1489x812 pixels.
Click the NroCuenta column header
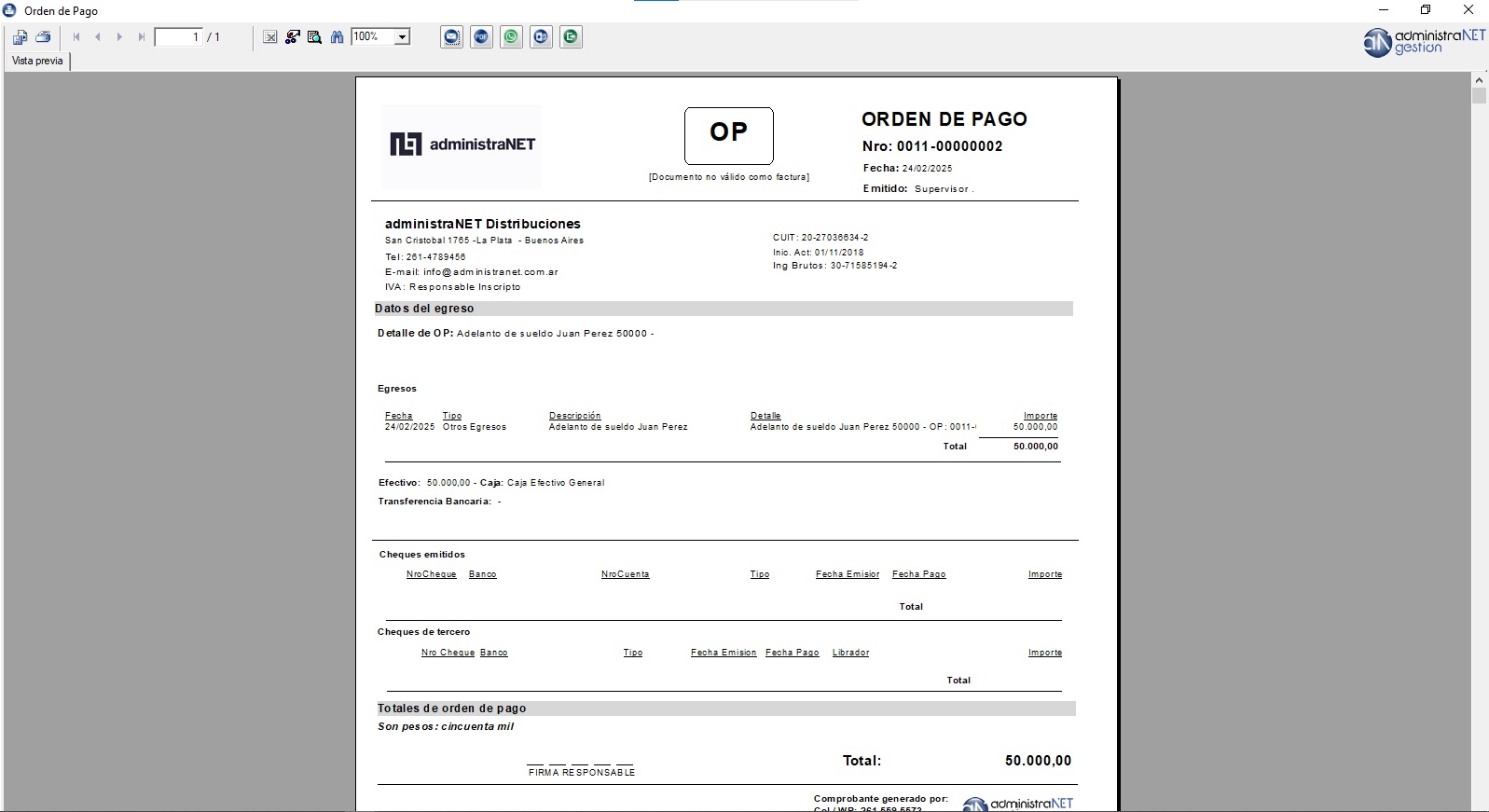tap(626, 574)
